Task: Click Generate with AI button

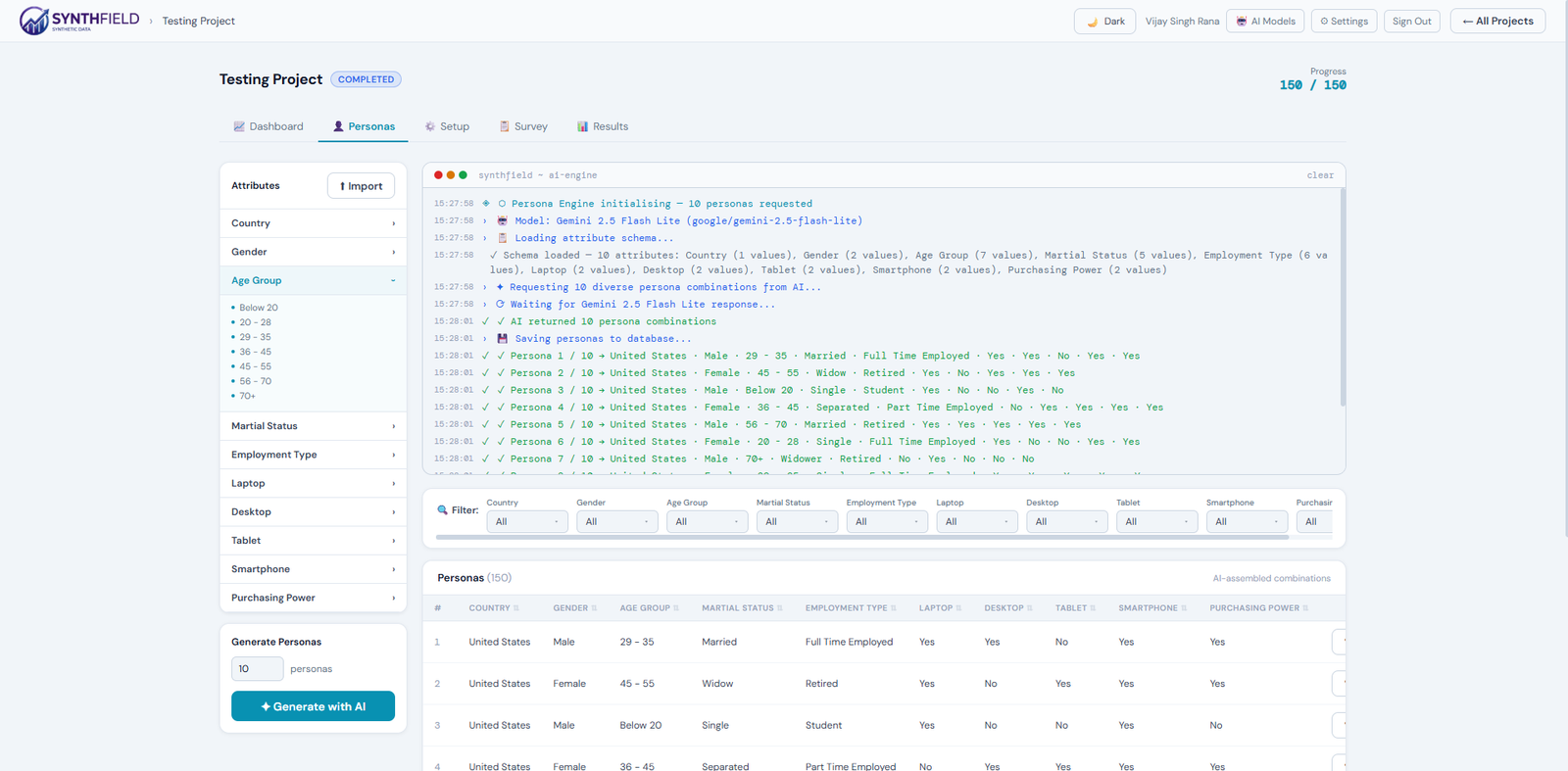Action: point(313,706)
